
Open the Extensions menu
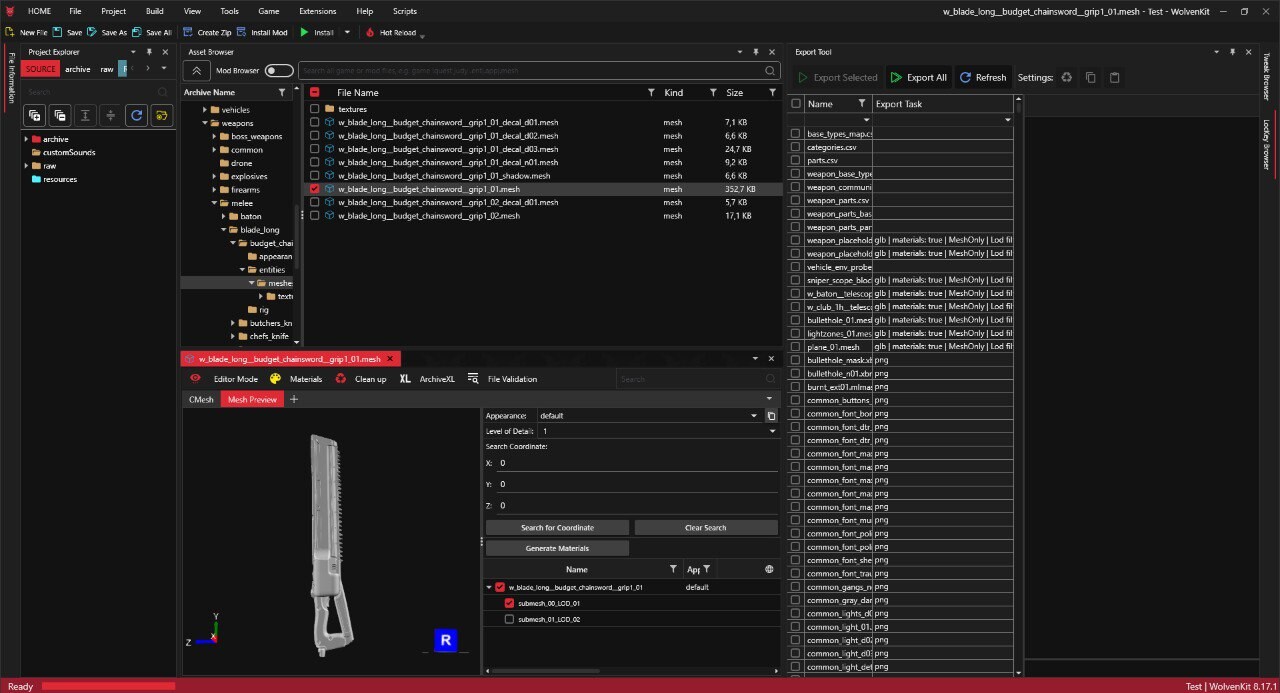[317, 11]
